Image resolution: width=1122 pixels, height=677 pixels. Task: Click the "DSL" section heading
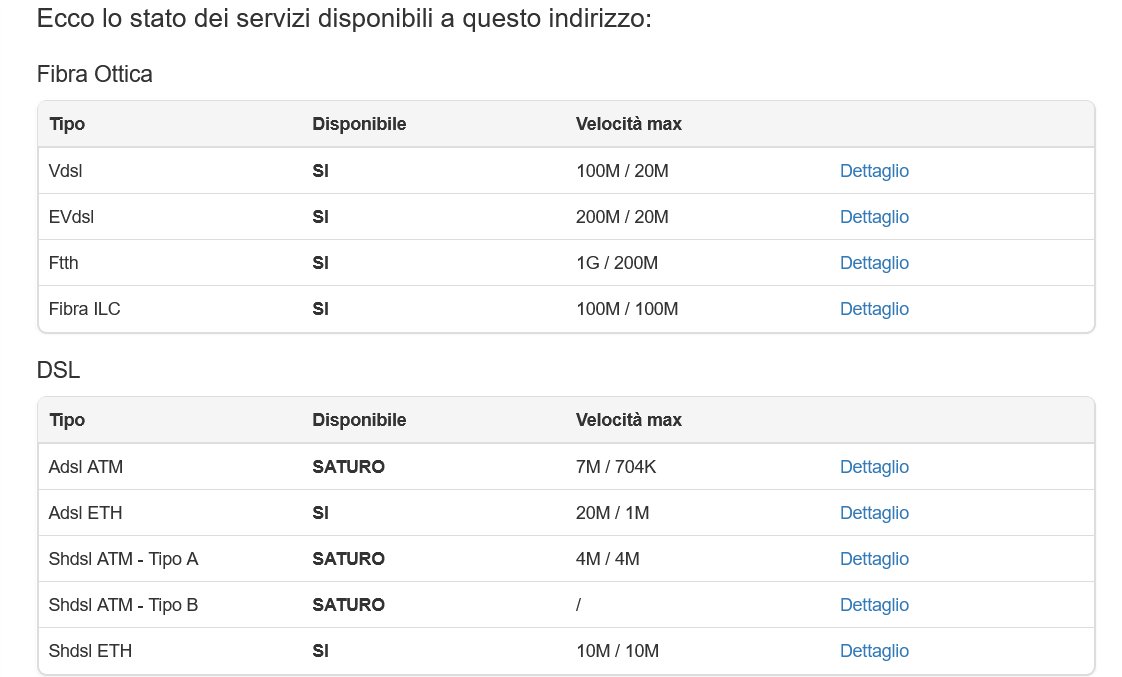58,370
